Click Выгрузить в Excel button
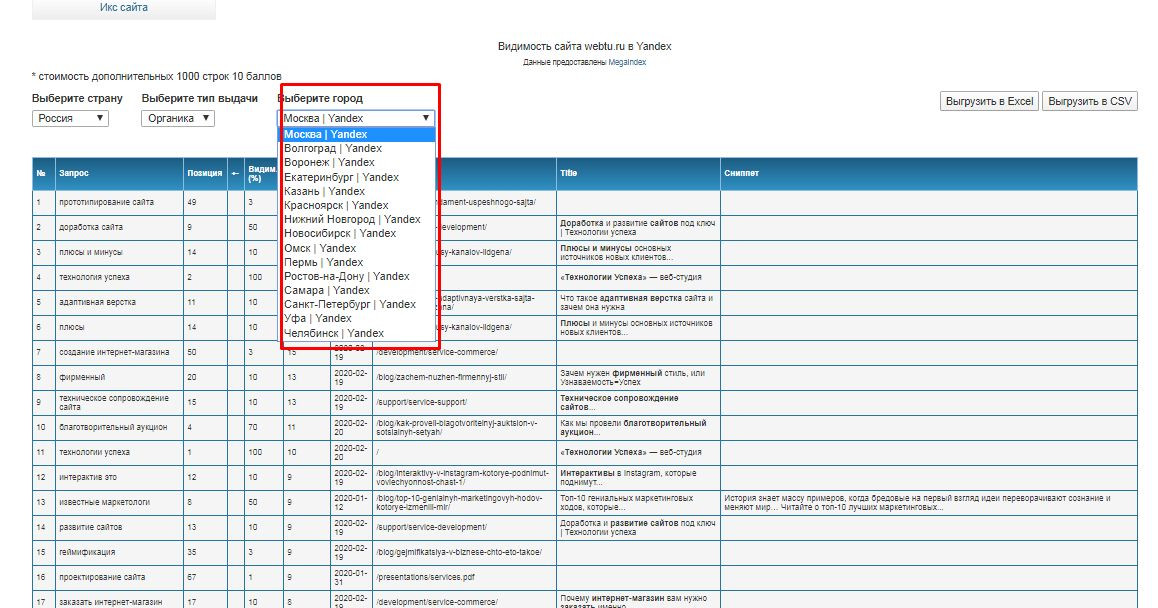 tap(989, 101)
